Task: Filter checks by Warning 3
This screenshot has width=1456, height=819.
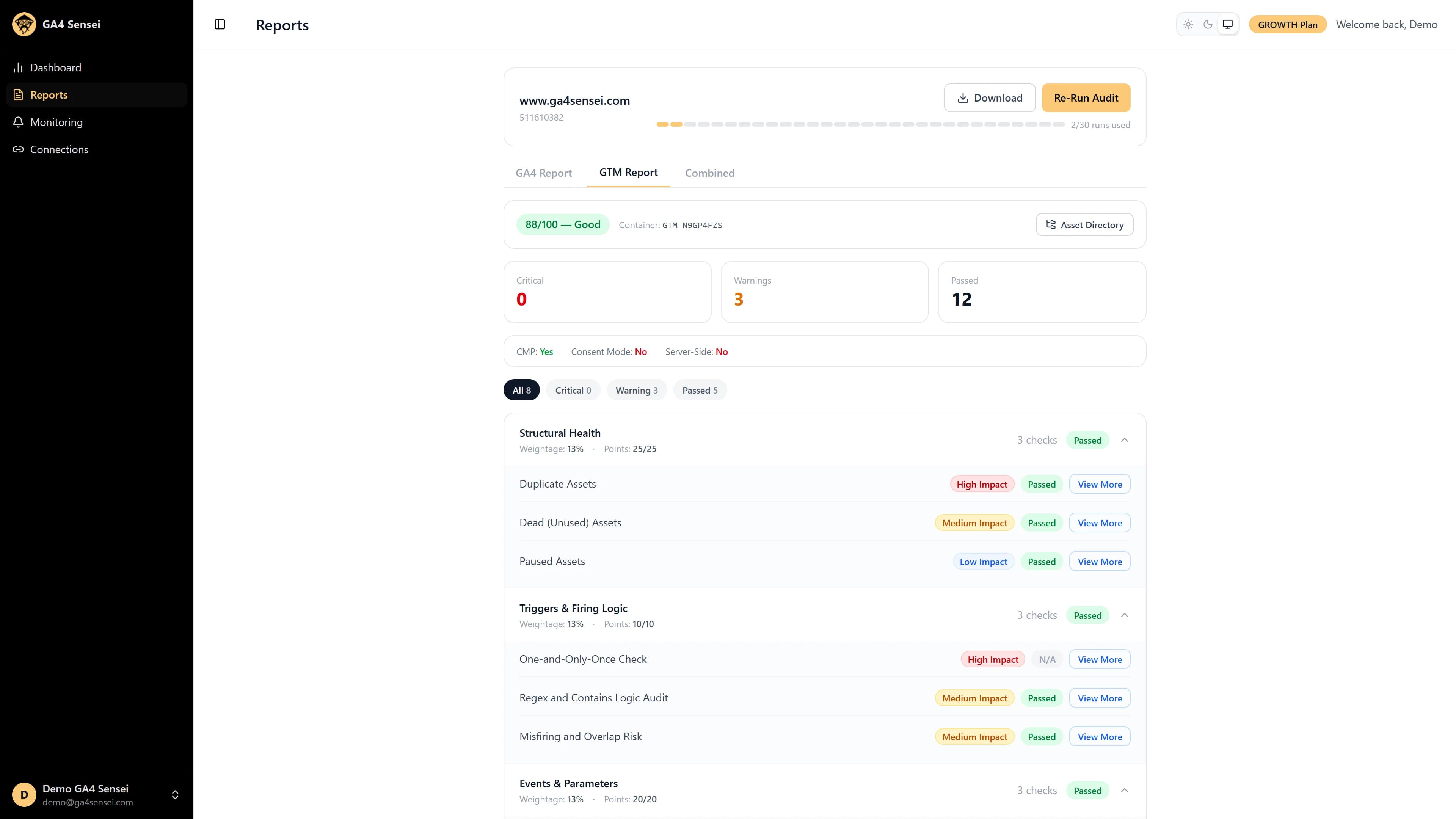Action: (x=637, y=390)
